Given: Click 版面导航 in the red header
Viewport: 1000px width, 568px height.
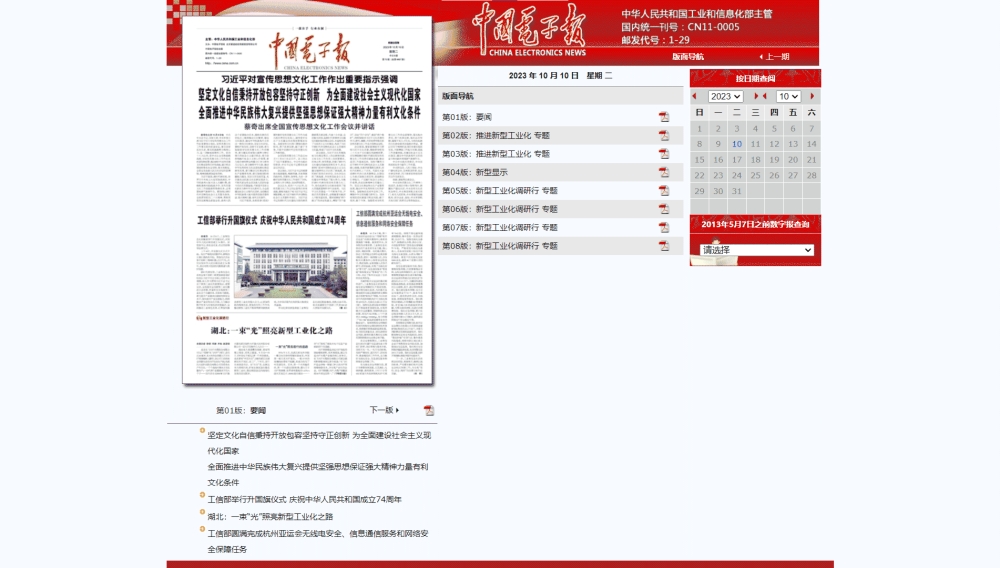Looking at the screenshot, I should point(688,57).
